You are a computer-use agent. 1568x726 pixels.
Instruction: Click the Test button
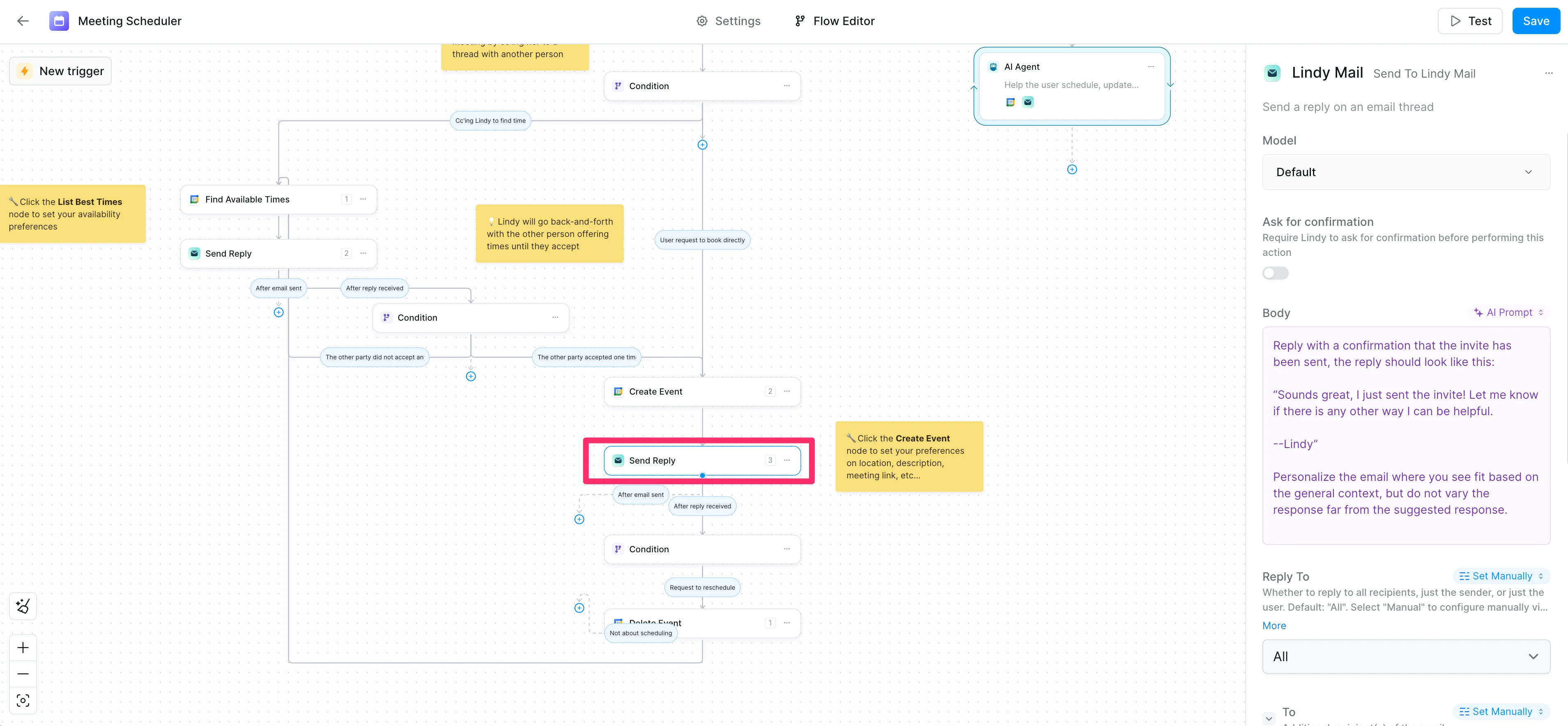click(x=1469, y=21)
